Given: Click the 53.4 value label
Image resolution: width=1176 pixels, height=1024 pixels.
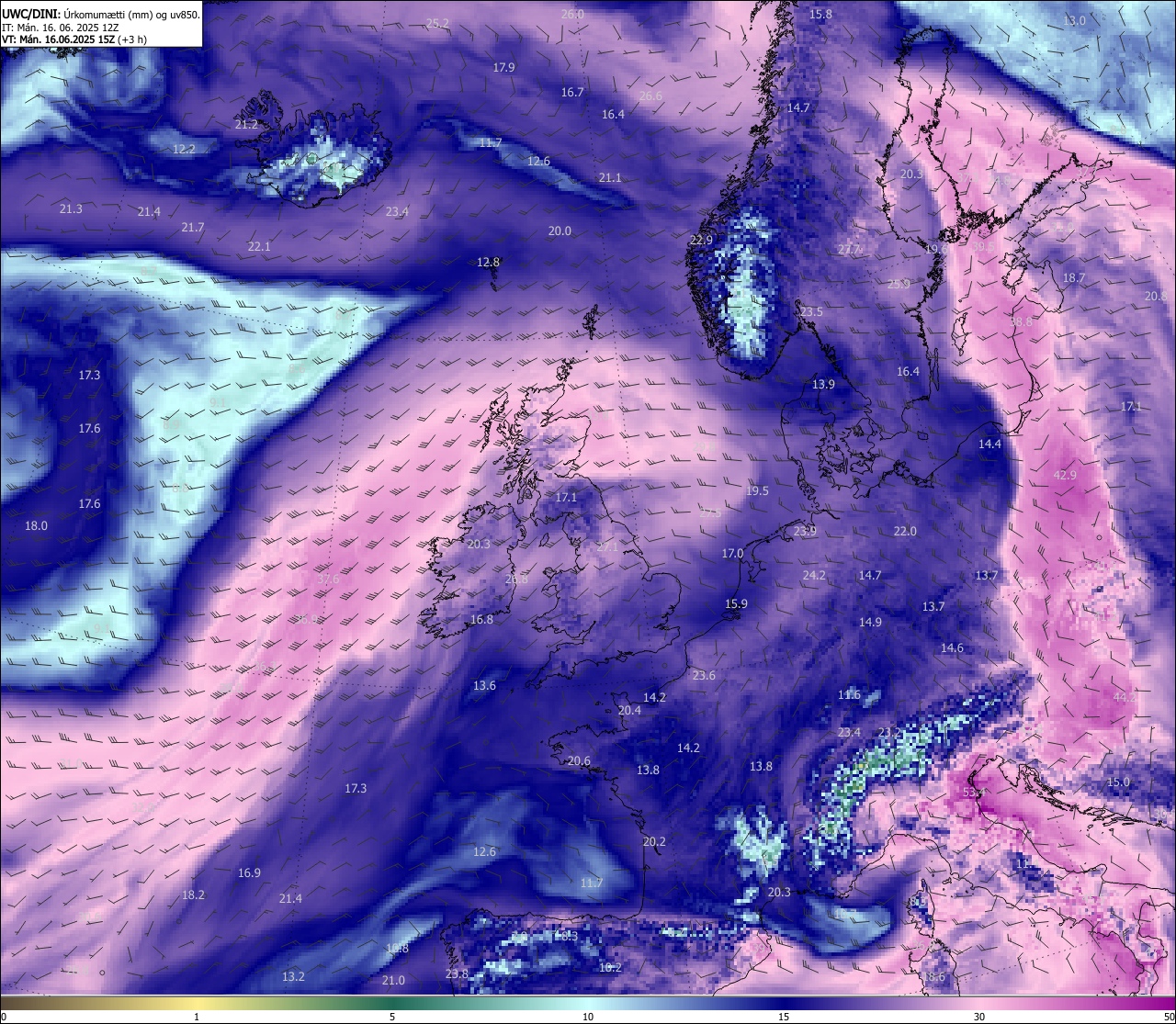Looking at the screenshot, I should click(x=974, y=792).
